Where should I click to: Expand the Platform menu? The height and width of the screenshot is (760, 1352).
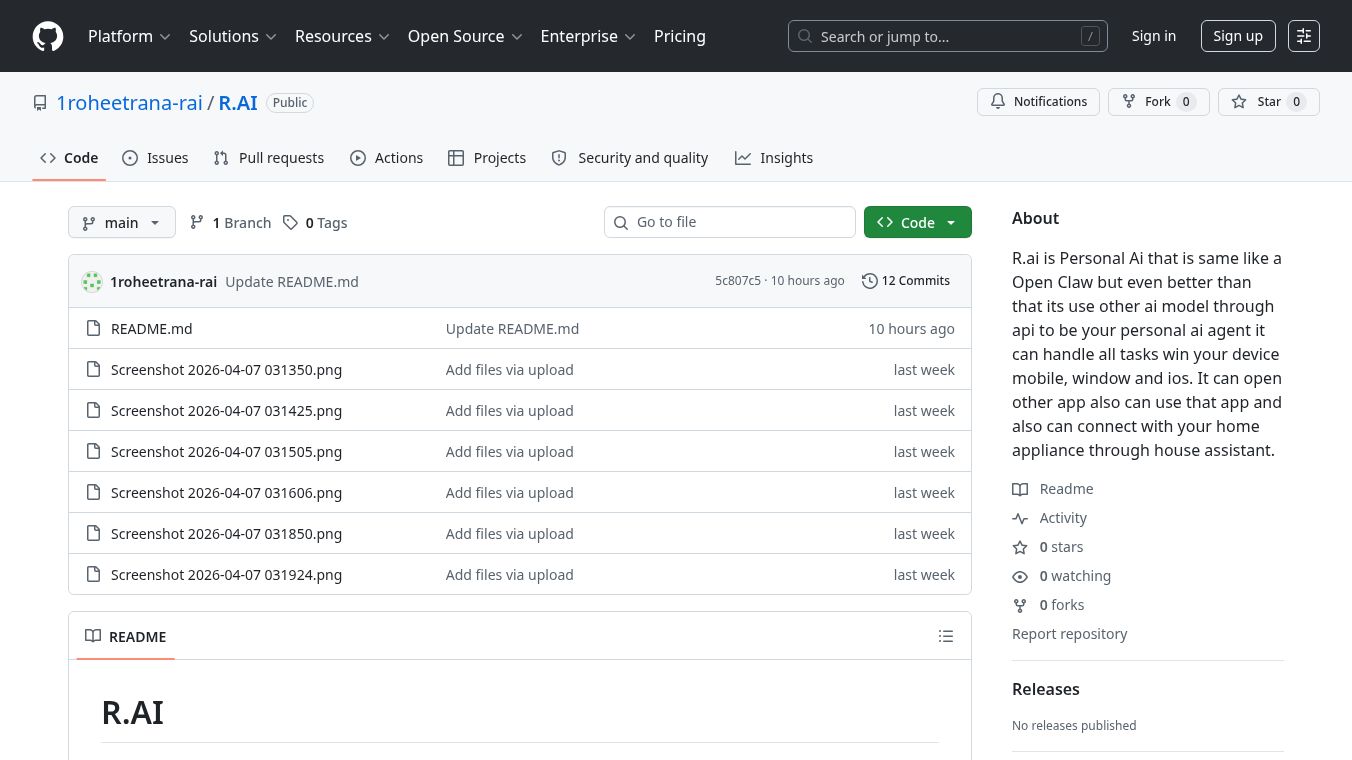coord(129,36)
